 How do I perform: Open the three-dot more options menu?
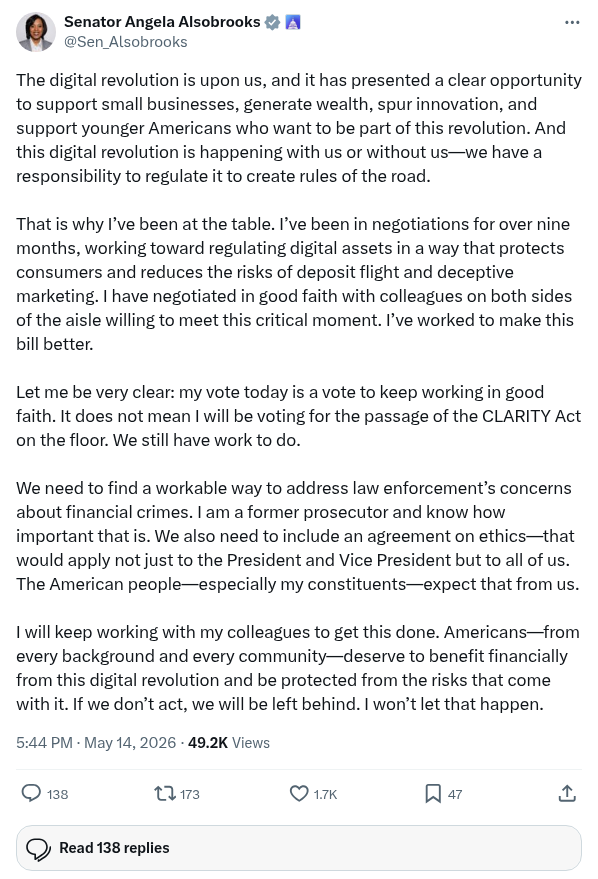tap(572, 22)
